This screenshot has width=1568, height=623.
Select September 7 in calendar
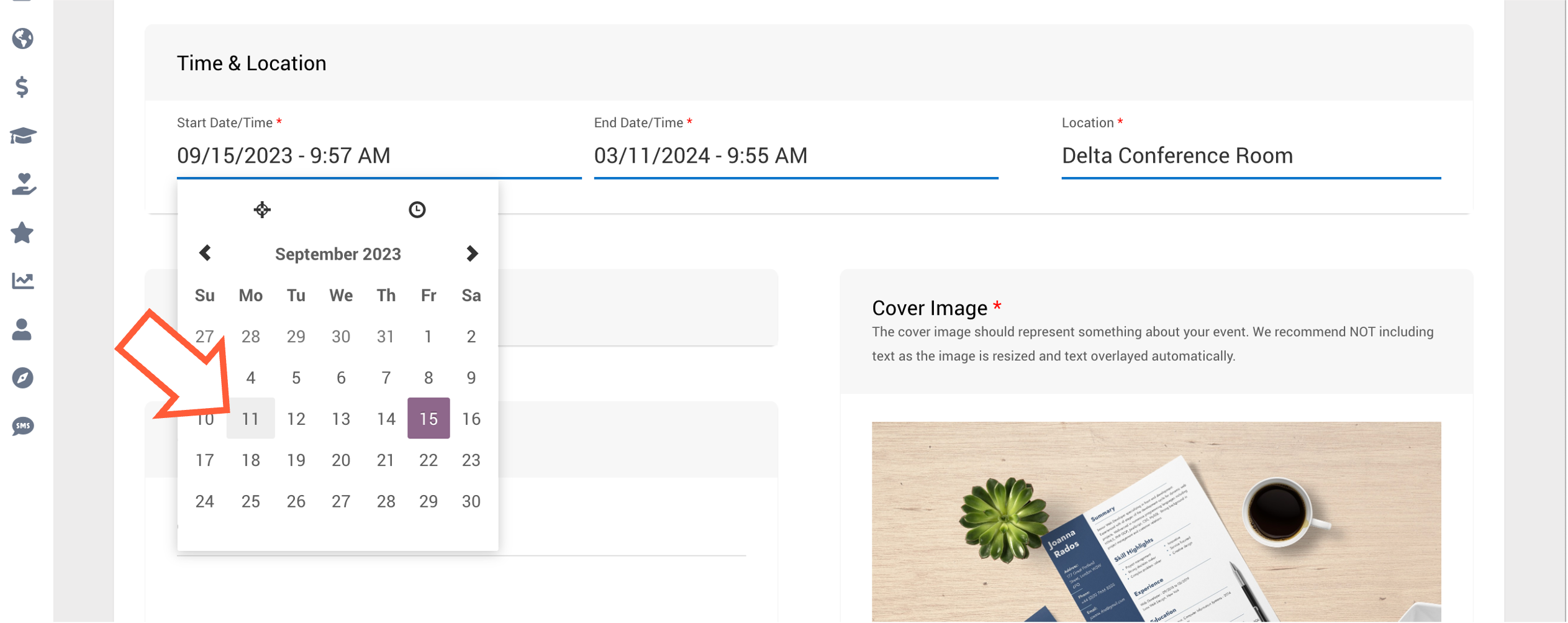[386, 378]
